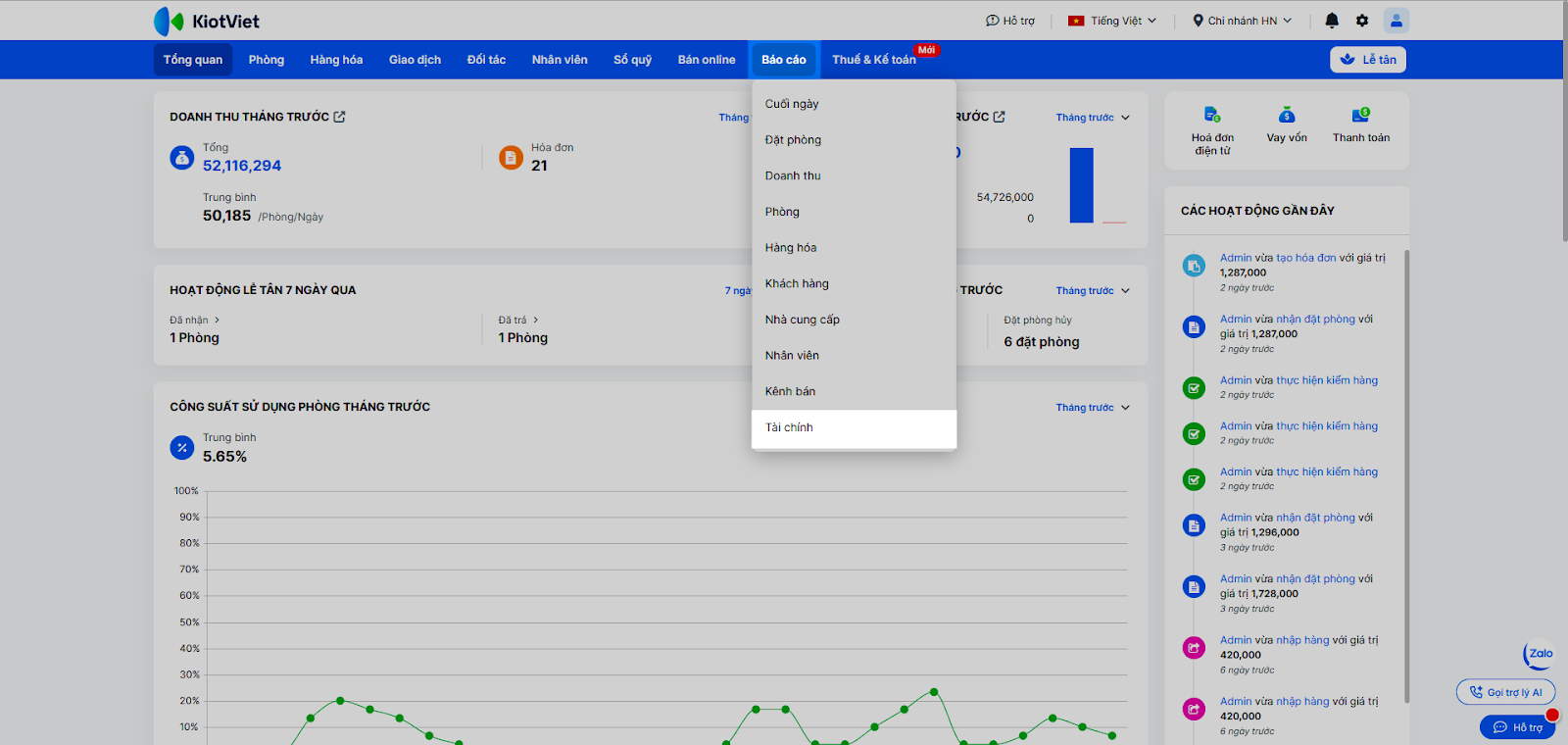
Task: Open Tháng trước filter above Đặt phòng hủy
Action: [1093, 291]
